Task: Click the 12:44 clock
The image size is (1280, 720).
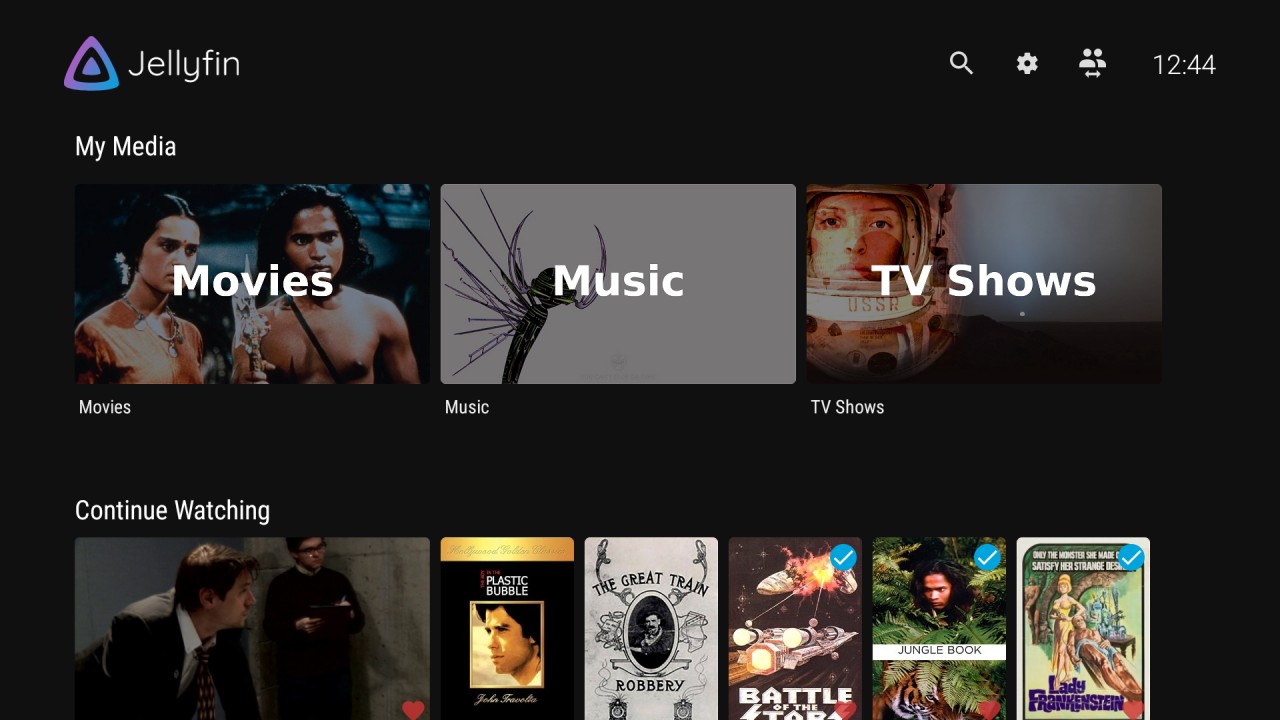Action: pos(1184,65)
